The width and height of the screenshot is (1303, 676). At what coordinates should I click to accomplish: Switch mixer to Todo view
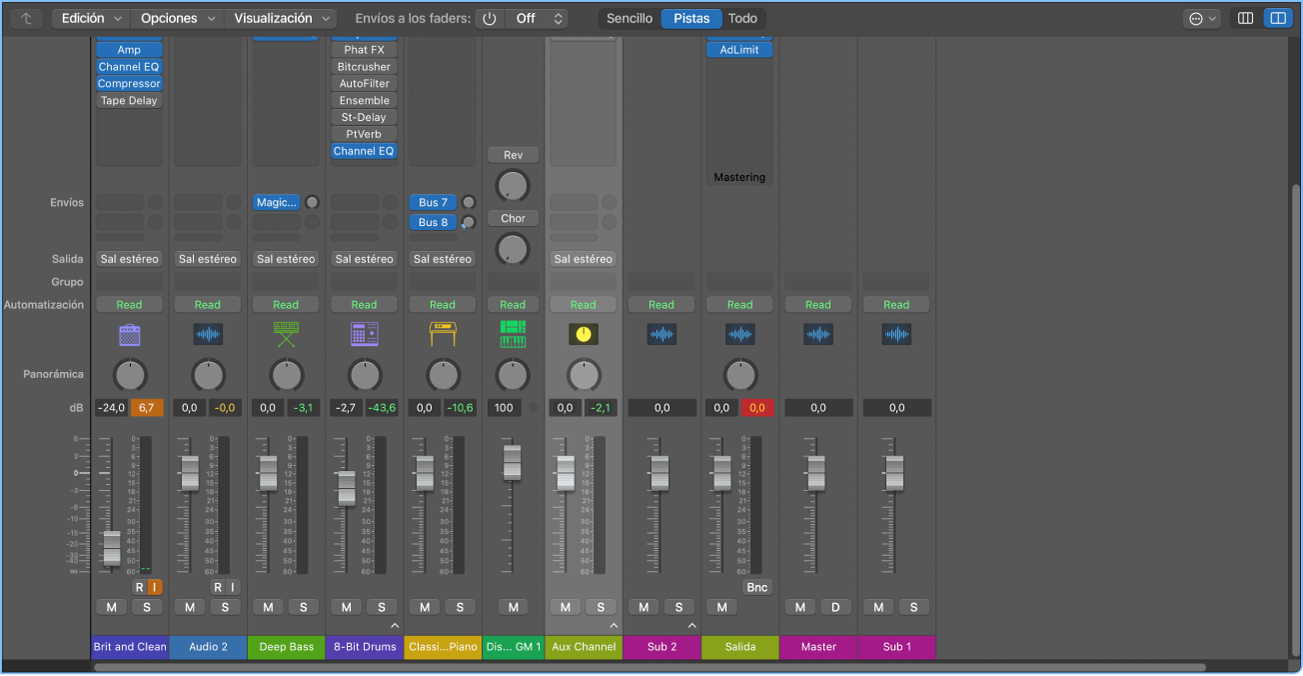point(743,18)
